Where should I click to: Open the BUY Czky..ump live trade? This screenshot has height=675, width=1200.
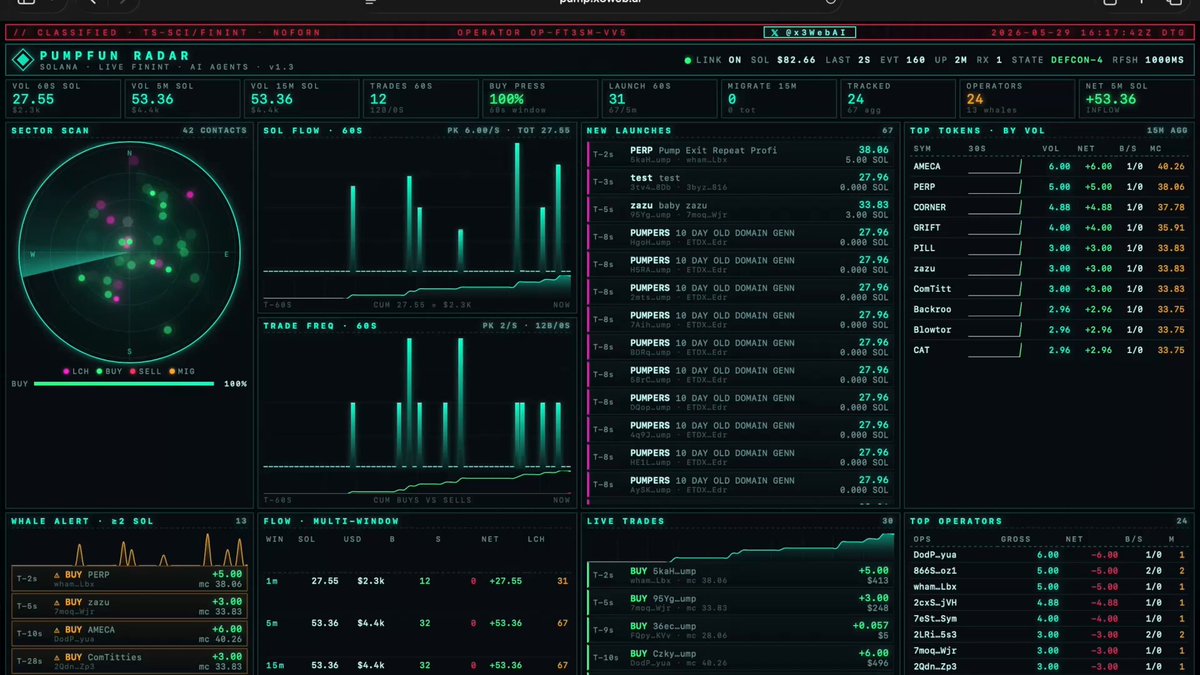coord(741,658)
